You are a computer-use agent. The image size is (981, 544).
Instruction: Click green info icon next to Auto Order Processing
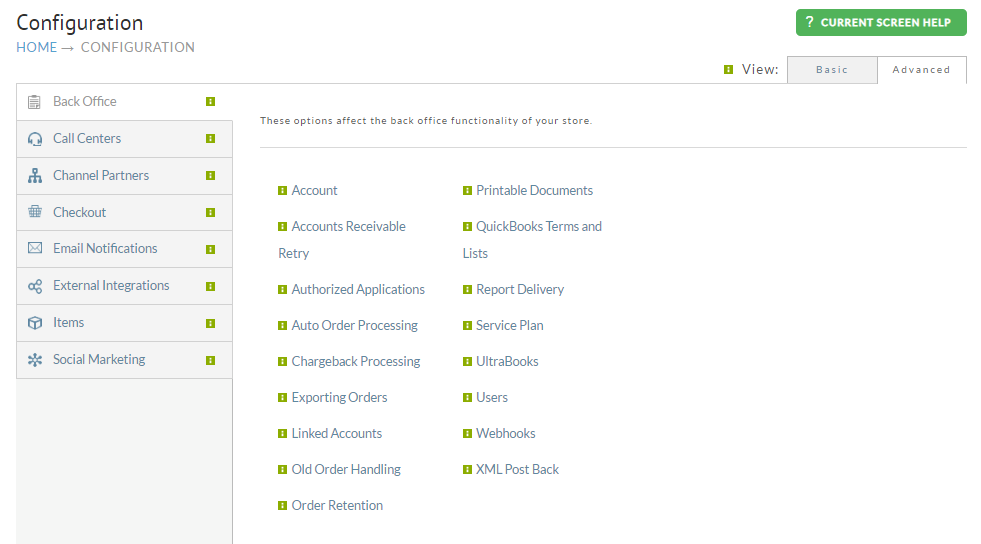pyautogui.click(x=283, y=326)
